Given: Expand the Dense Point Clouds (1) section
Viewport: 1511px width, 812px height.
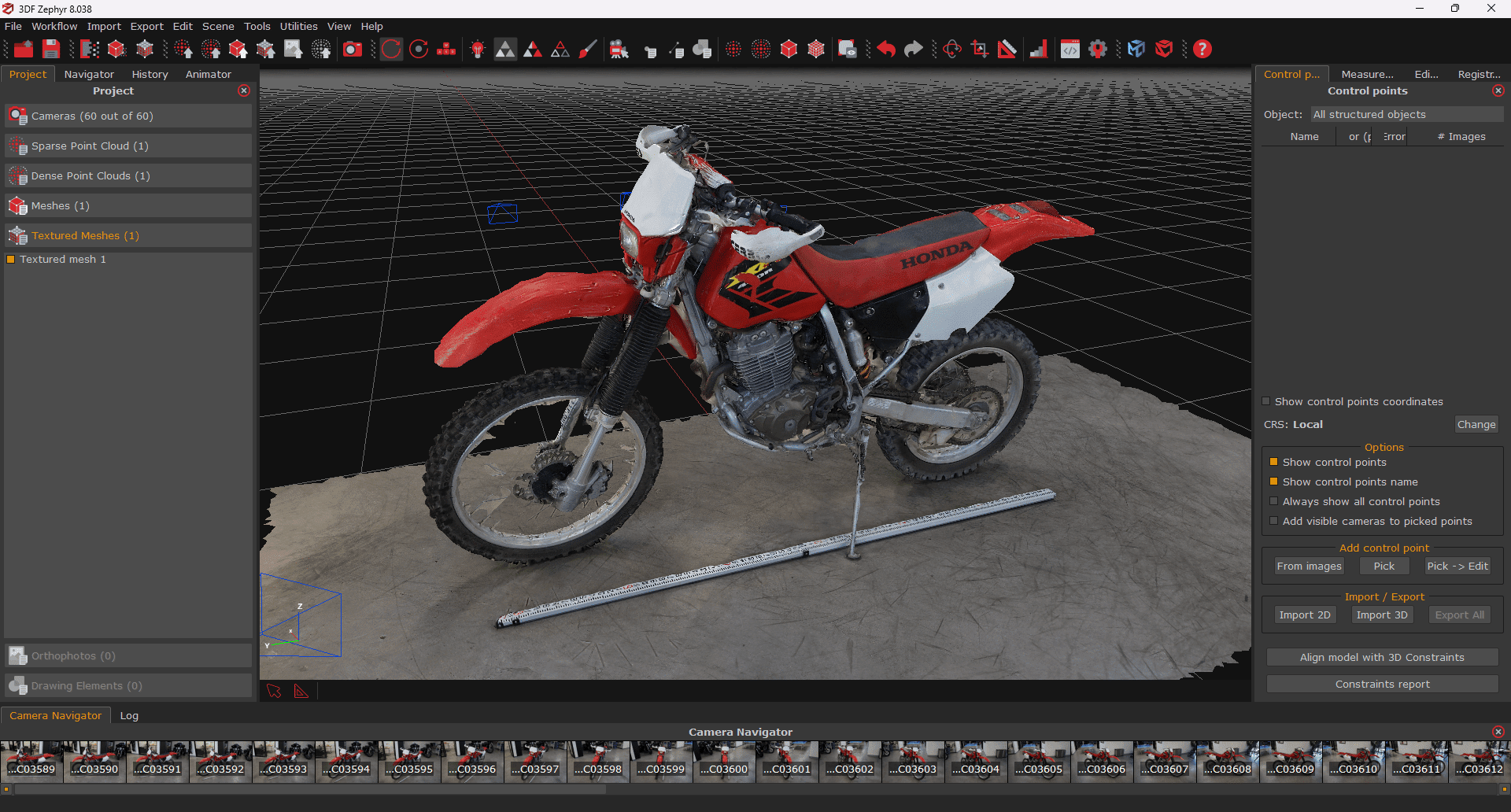Looking at the screenshot, I should 128,175.
